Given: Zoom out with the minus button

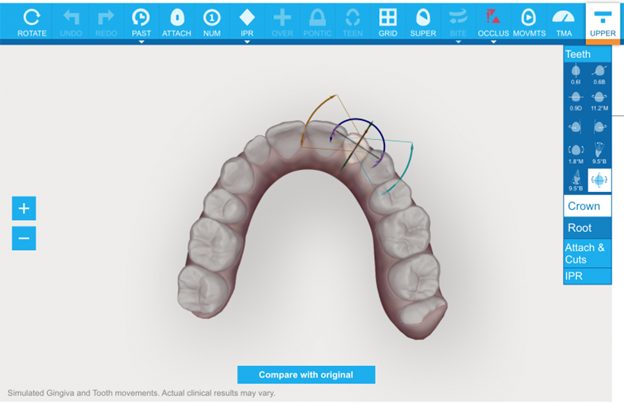Looking at the screenshot, I should 24,238.
